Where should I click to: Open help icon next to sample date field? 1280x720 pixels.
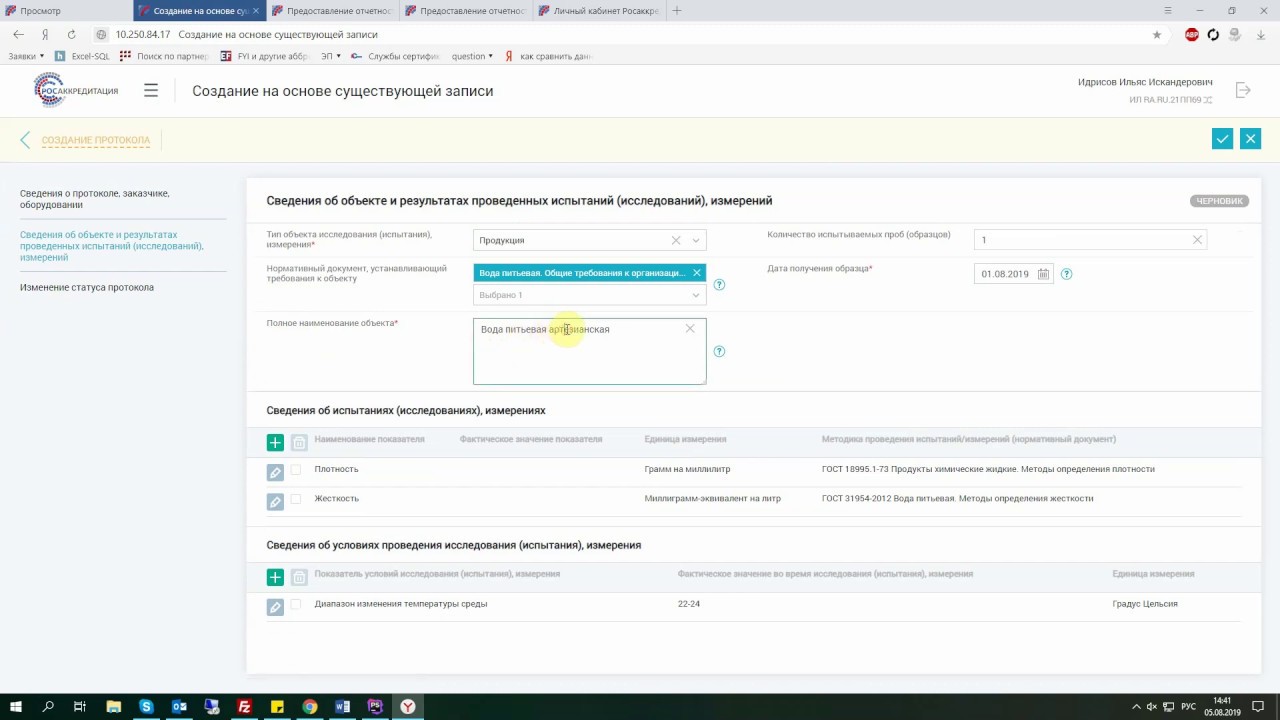1066,274
